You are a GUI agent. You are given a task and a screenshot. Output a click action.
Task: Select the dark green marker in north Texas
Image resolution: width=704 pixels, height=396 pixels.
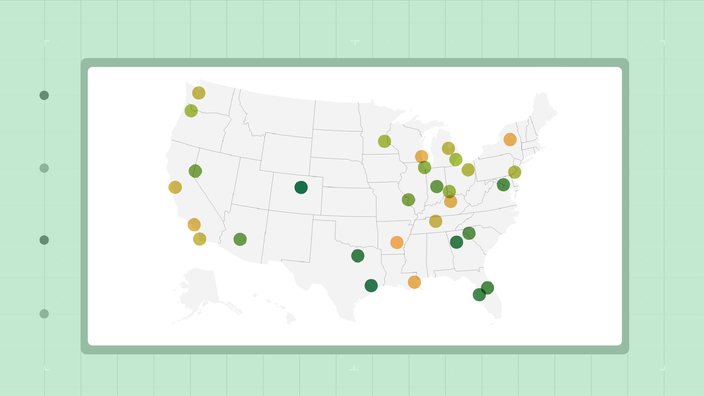coord(357,256)
